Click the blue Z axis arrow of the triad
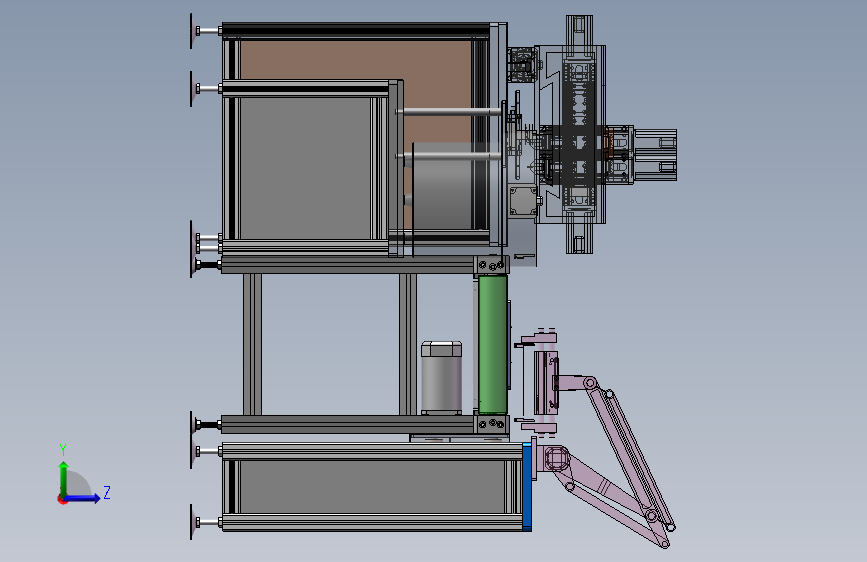The width and height of the screenshot is (867, 562). pyautogui.click(x=82, y=498)
